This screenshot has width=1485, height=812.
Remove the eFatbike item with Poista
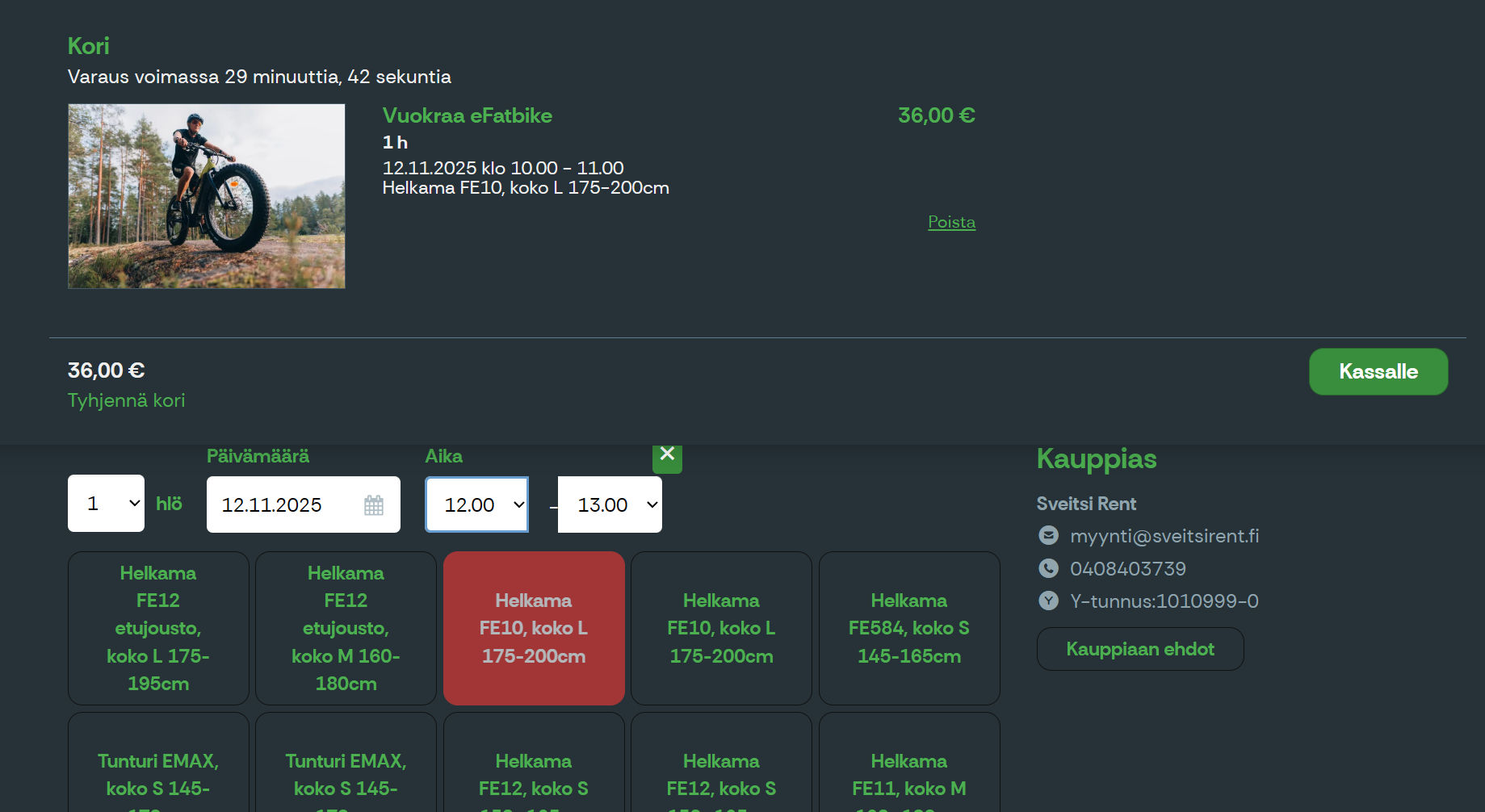pos(951,222)
